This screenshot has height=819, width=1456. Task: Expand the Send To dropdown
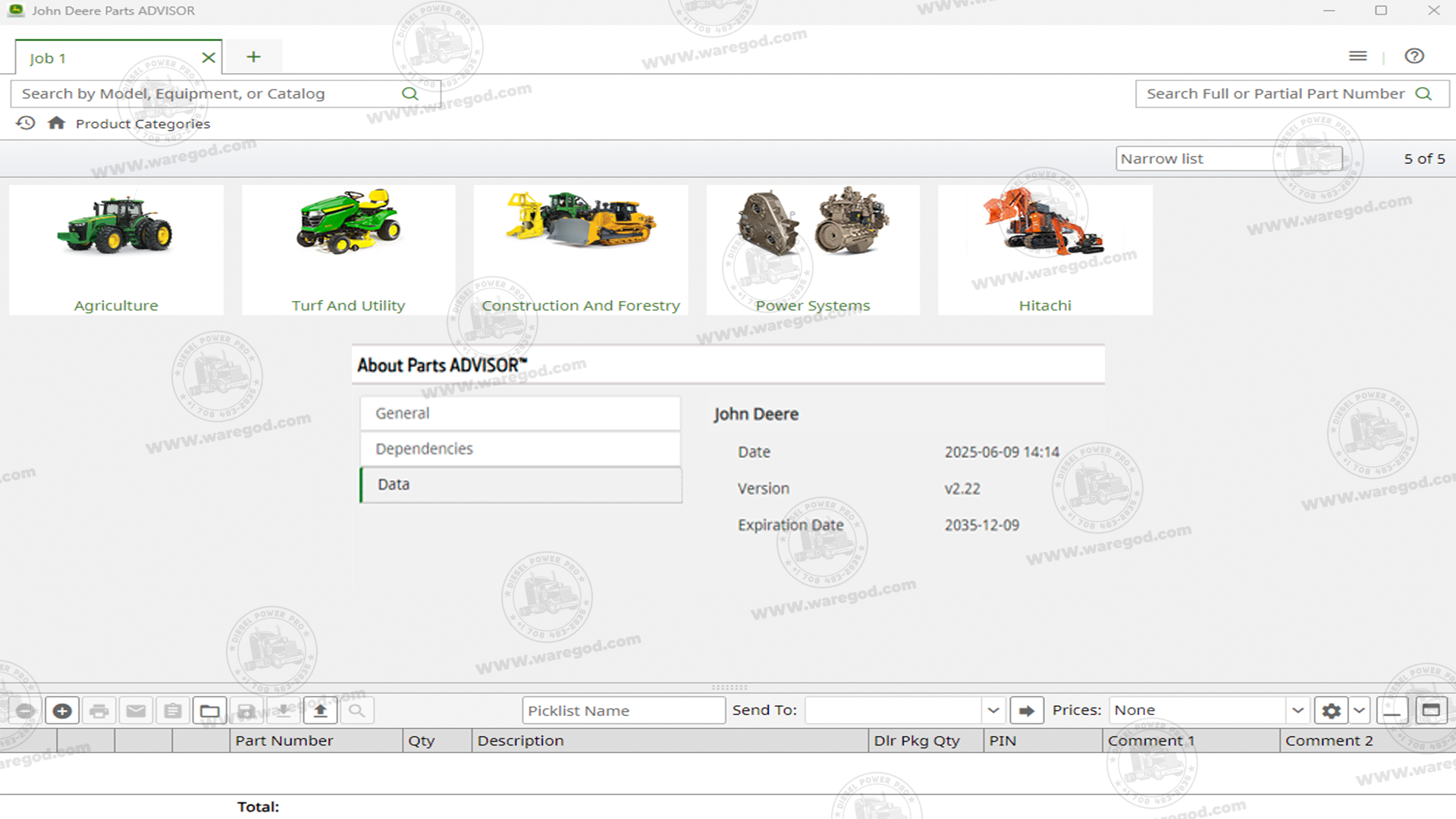[x=993, y=711]
